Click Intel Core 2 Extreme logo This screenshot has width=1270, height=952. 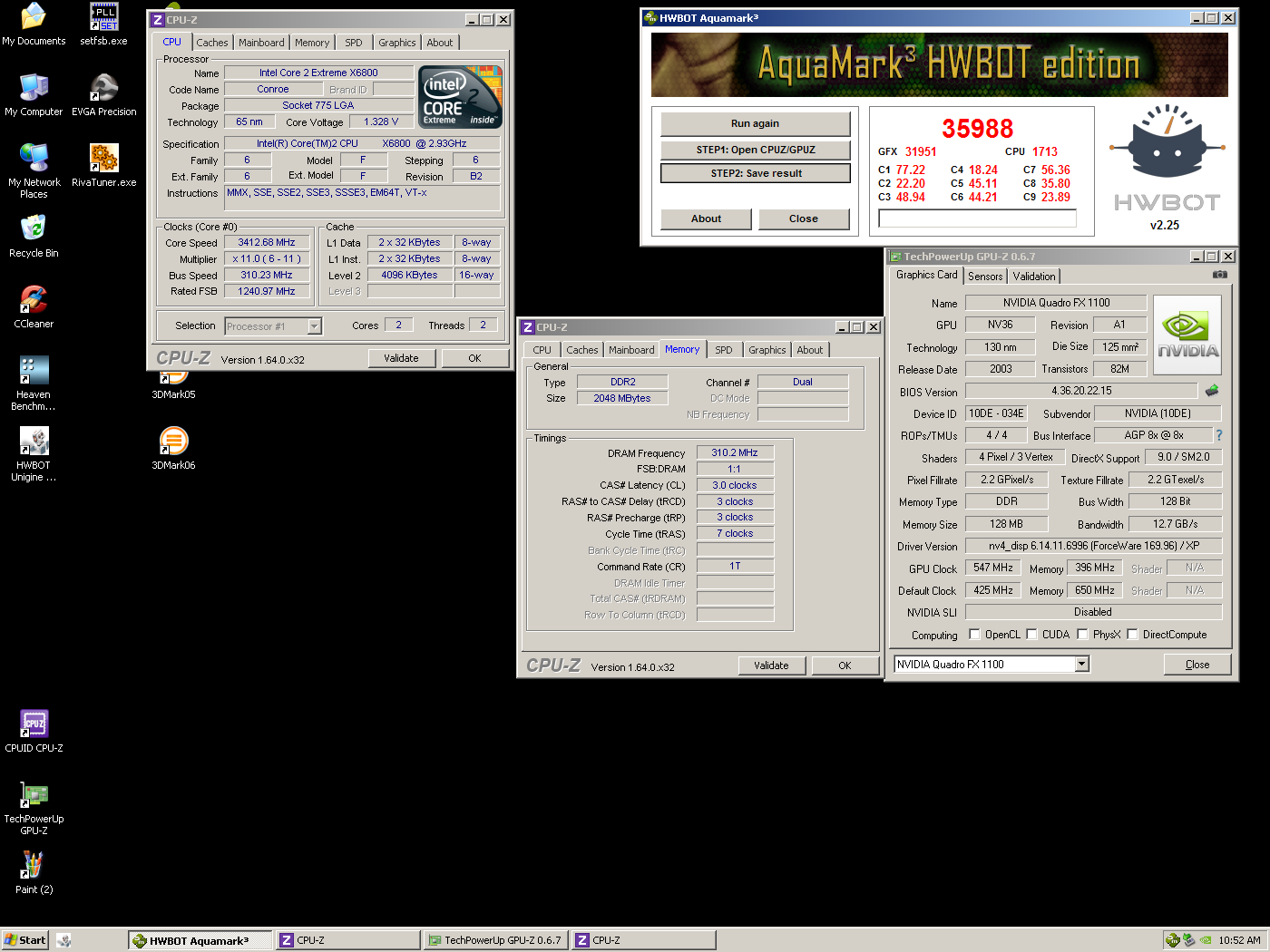[460, 97]
